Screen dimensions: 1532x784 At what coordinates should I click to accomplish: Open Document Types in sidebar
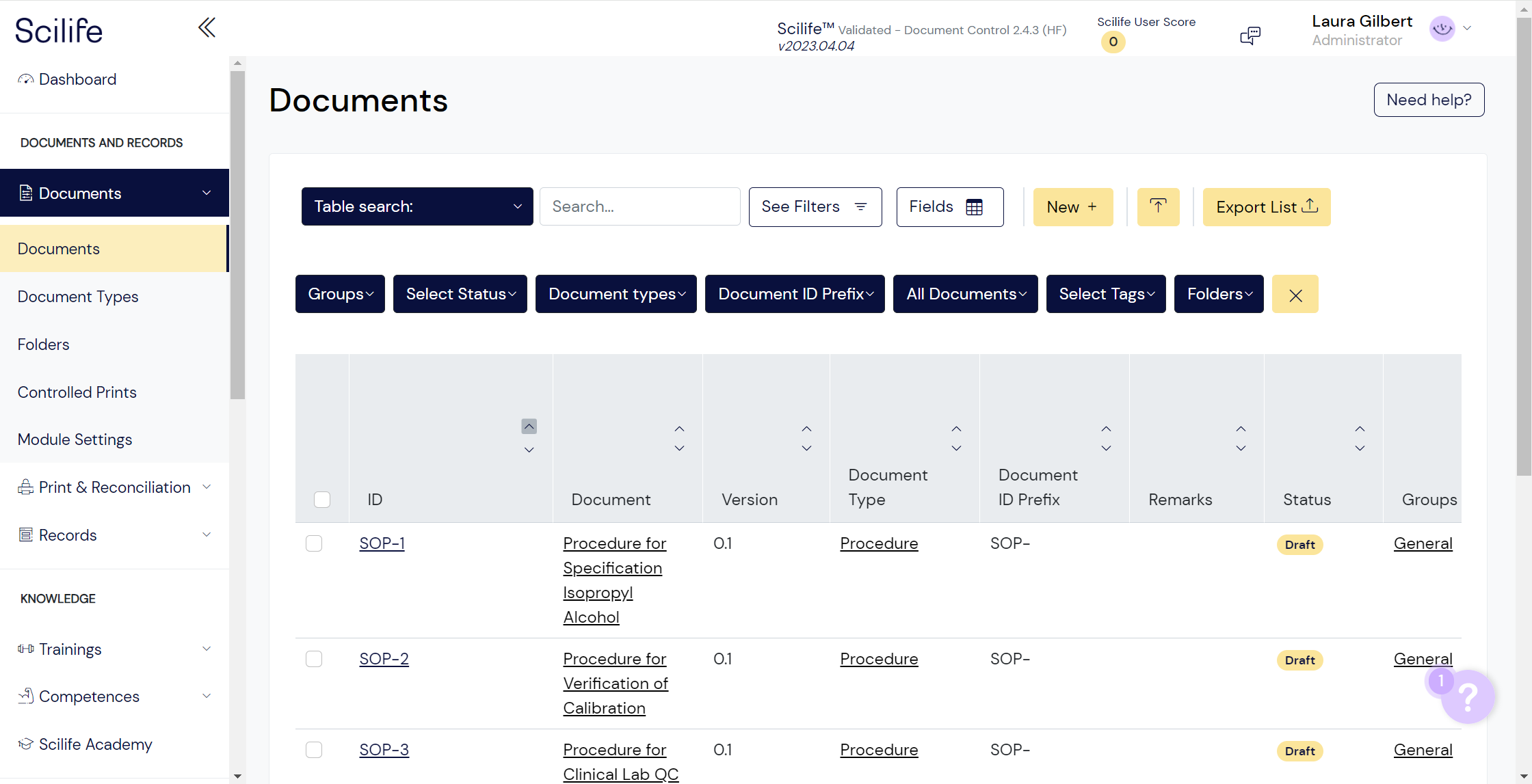pyautogui.click(x=78, y=297)
